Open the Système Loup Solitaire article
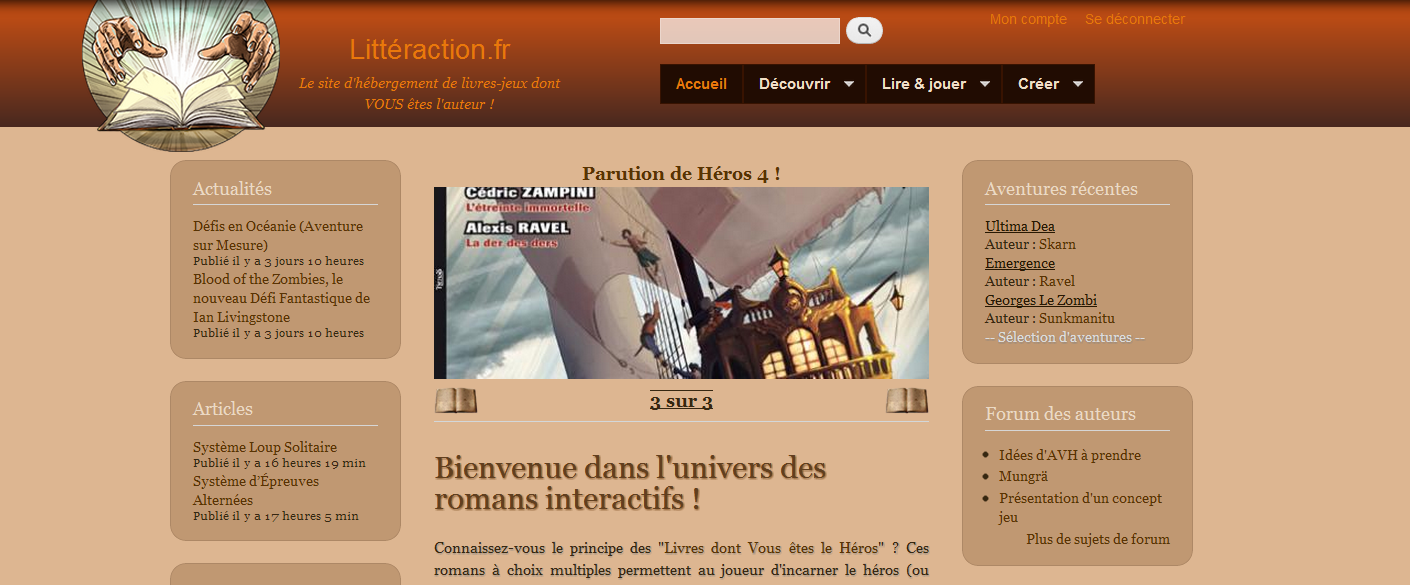This screenshot has height=585, width=1410. (264, 447)
